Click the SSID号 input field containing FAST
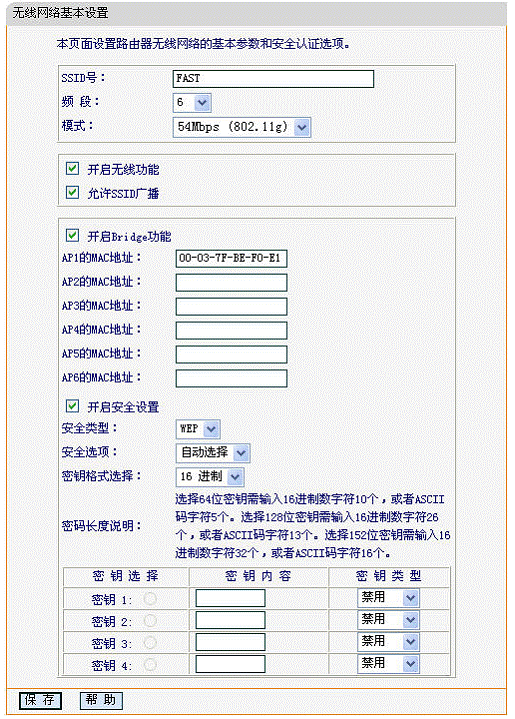515x719 pixels. [273, 79]
